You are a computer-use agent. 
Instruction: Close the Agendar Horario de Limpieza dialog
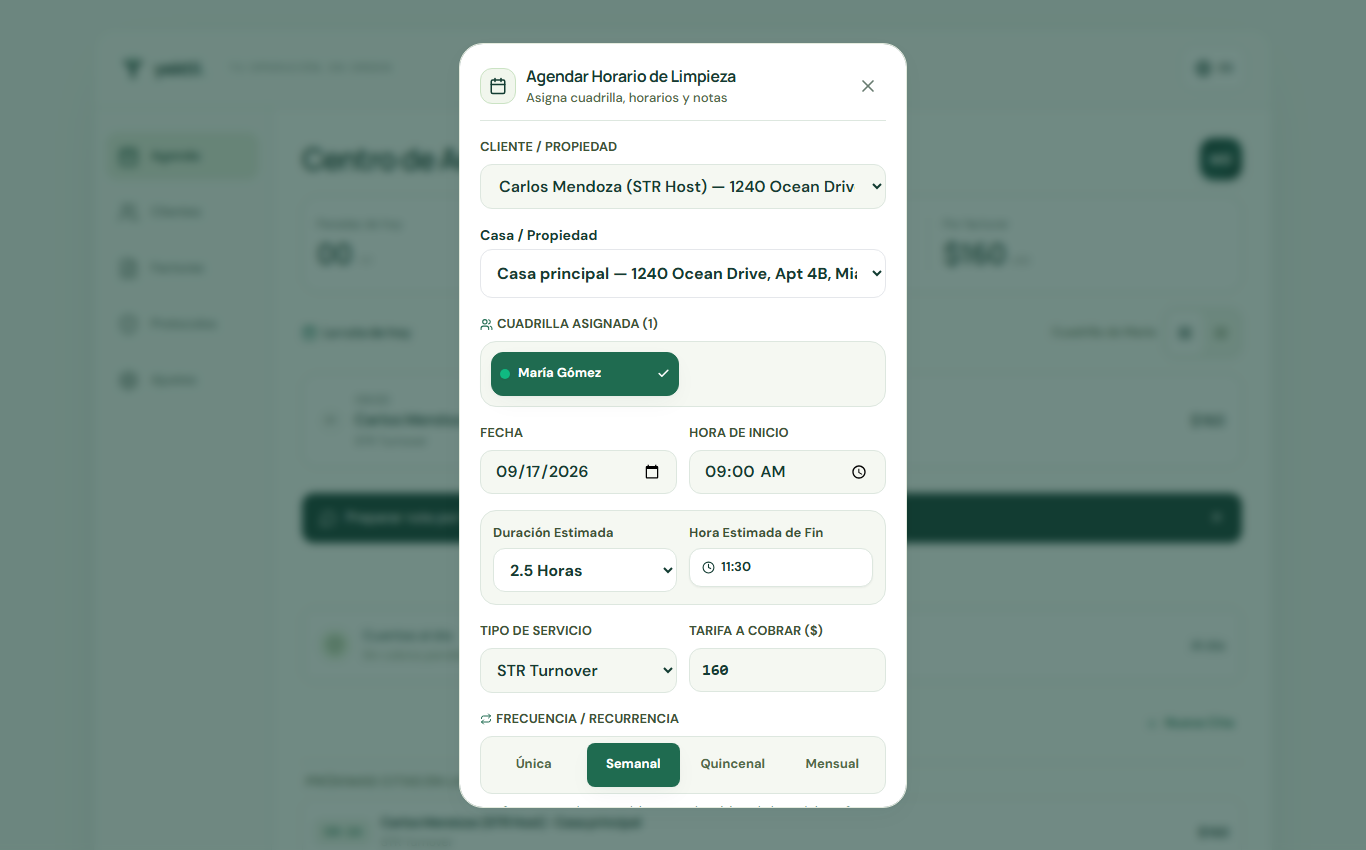(x=868, y=86)
